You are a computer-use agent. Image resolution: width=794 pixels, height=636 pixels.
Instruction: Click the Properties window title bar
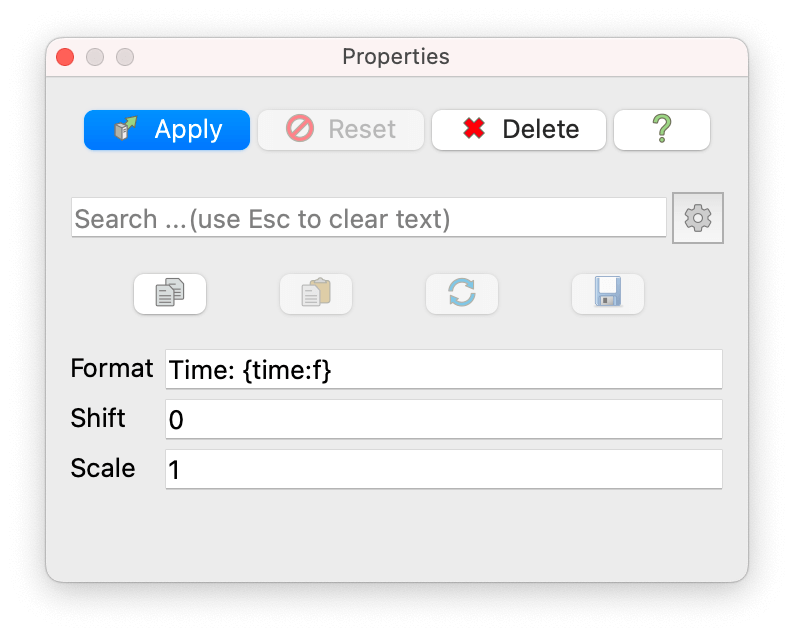(396, 57)
